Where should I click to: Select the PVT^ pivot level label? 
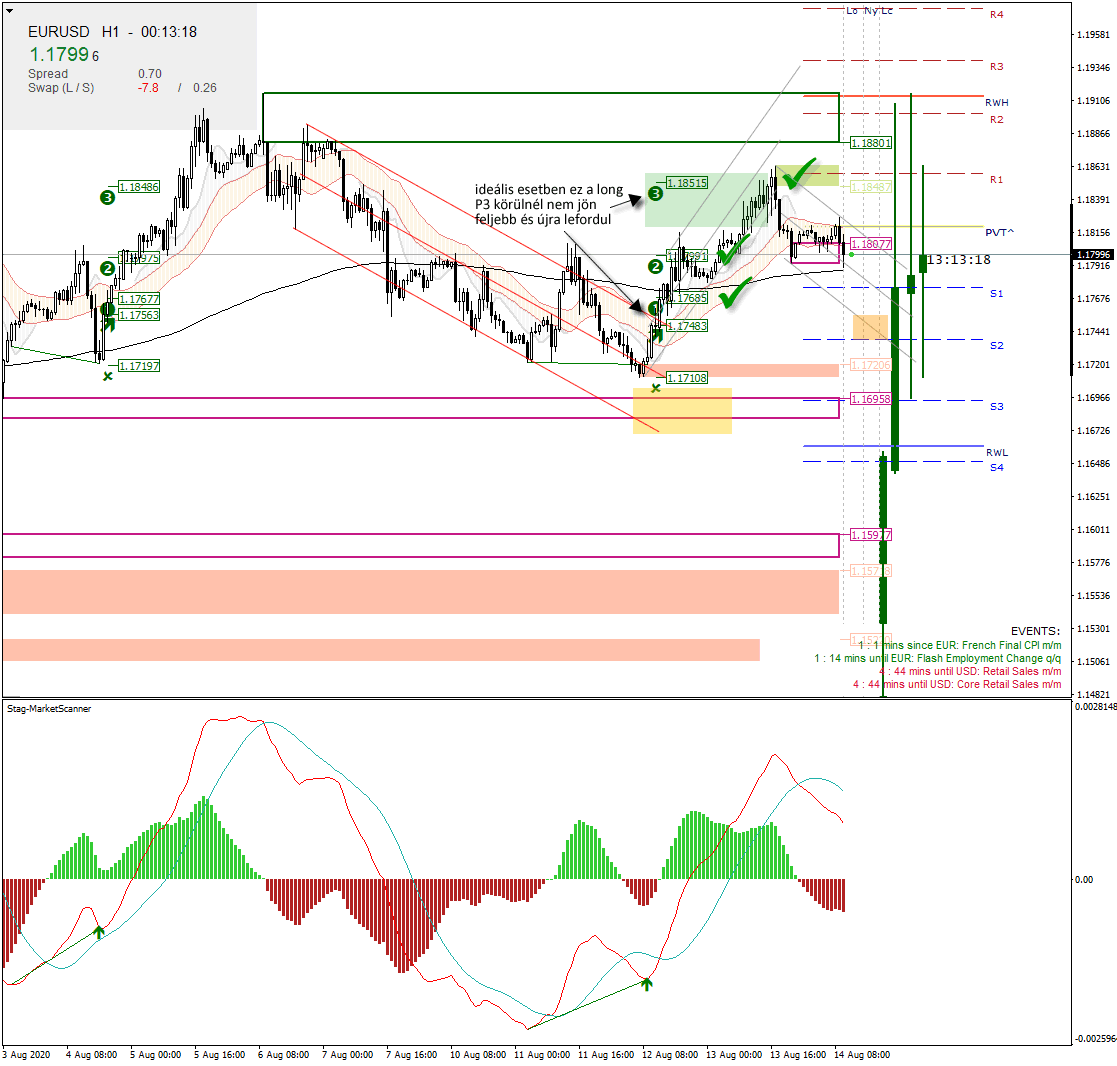(998, 232)
